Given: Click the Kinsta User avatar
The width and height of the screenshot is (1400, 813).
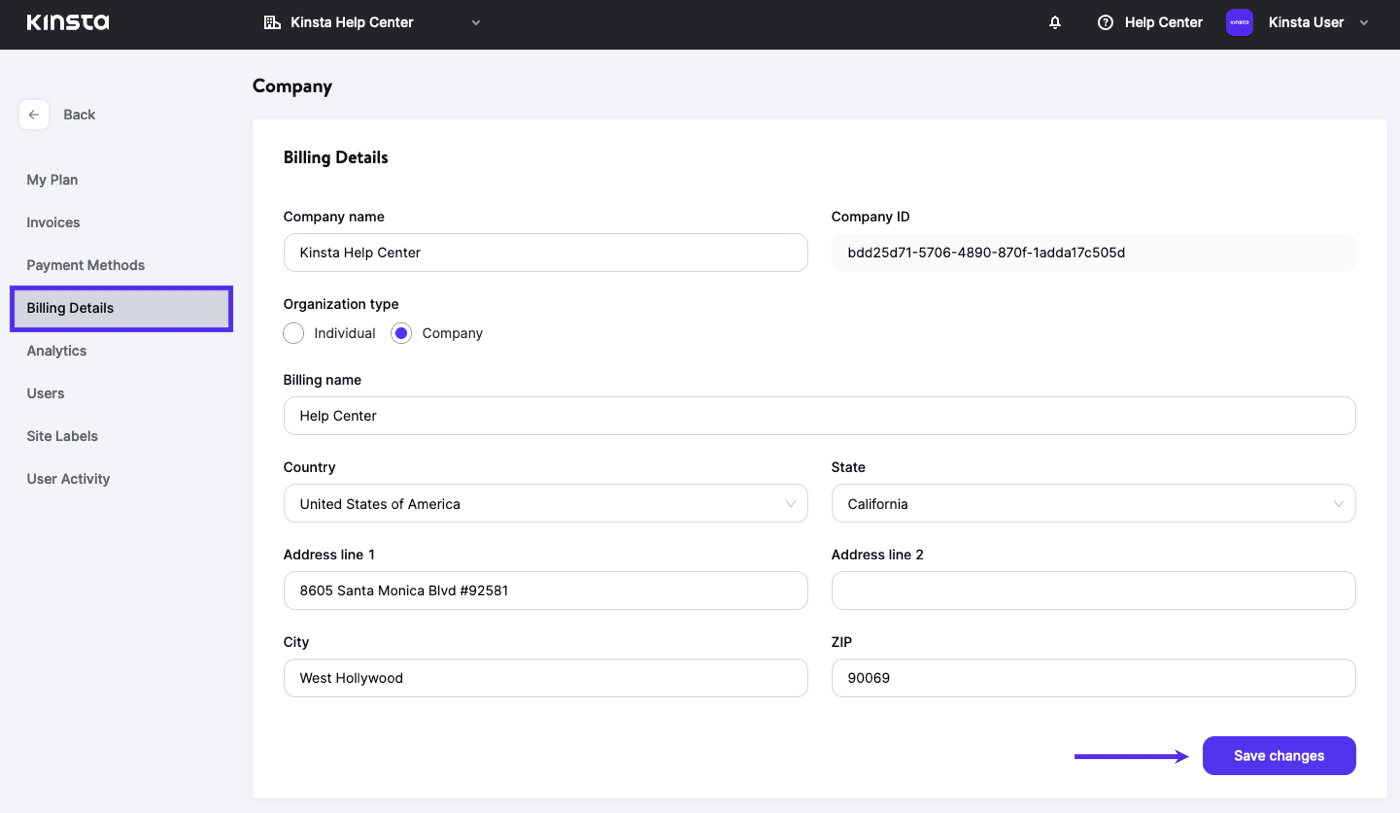Looking at the screenshot, I should point(1239,22).
